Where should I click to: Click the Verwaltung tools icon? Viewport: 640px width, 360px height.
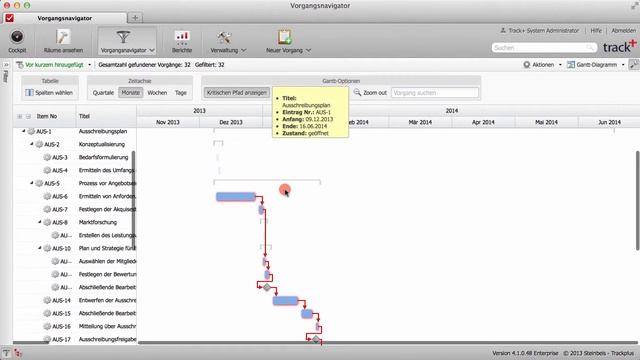click(224, 37)
